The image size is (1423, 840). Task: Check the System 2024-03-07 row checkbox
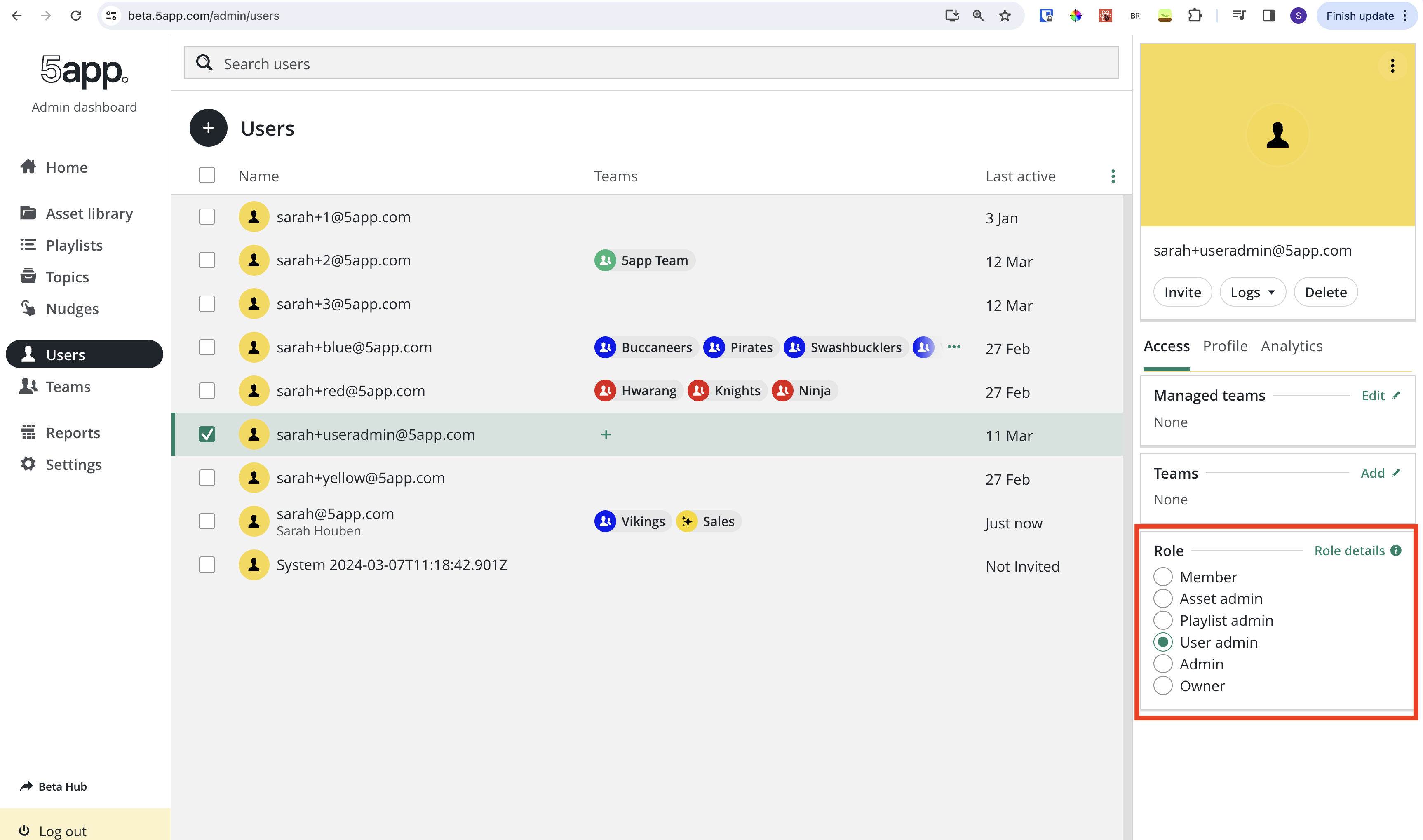pos(207,565)
